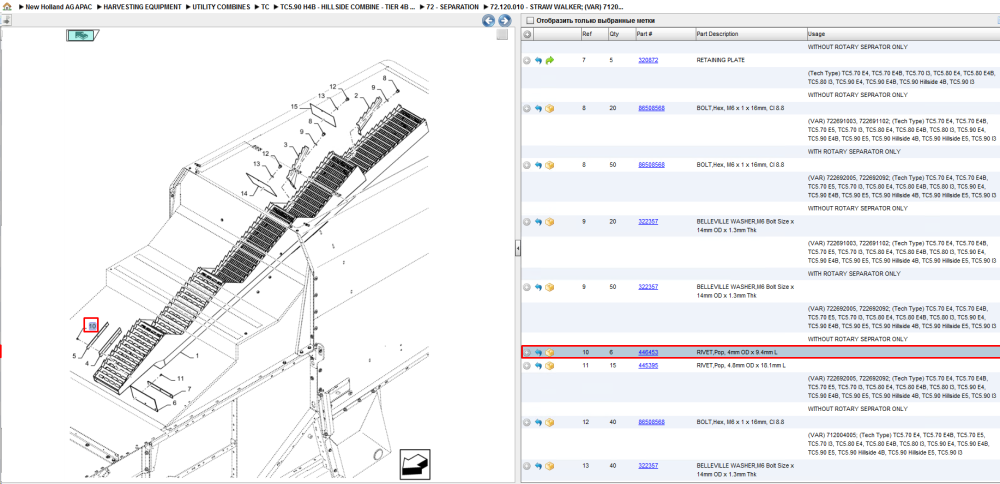Click package box icon on Ref 9 Qty 50 row
This screenshot has height=484, width=1000.
550,287
